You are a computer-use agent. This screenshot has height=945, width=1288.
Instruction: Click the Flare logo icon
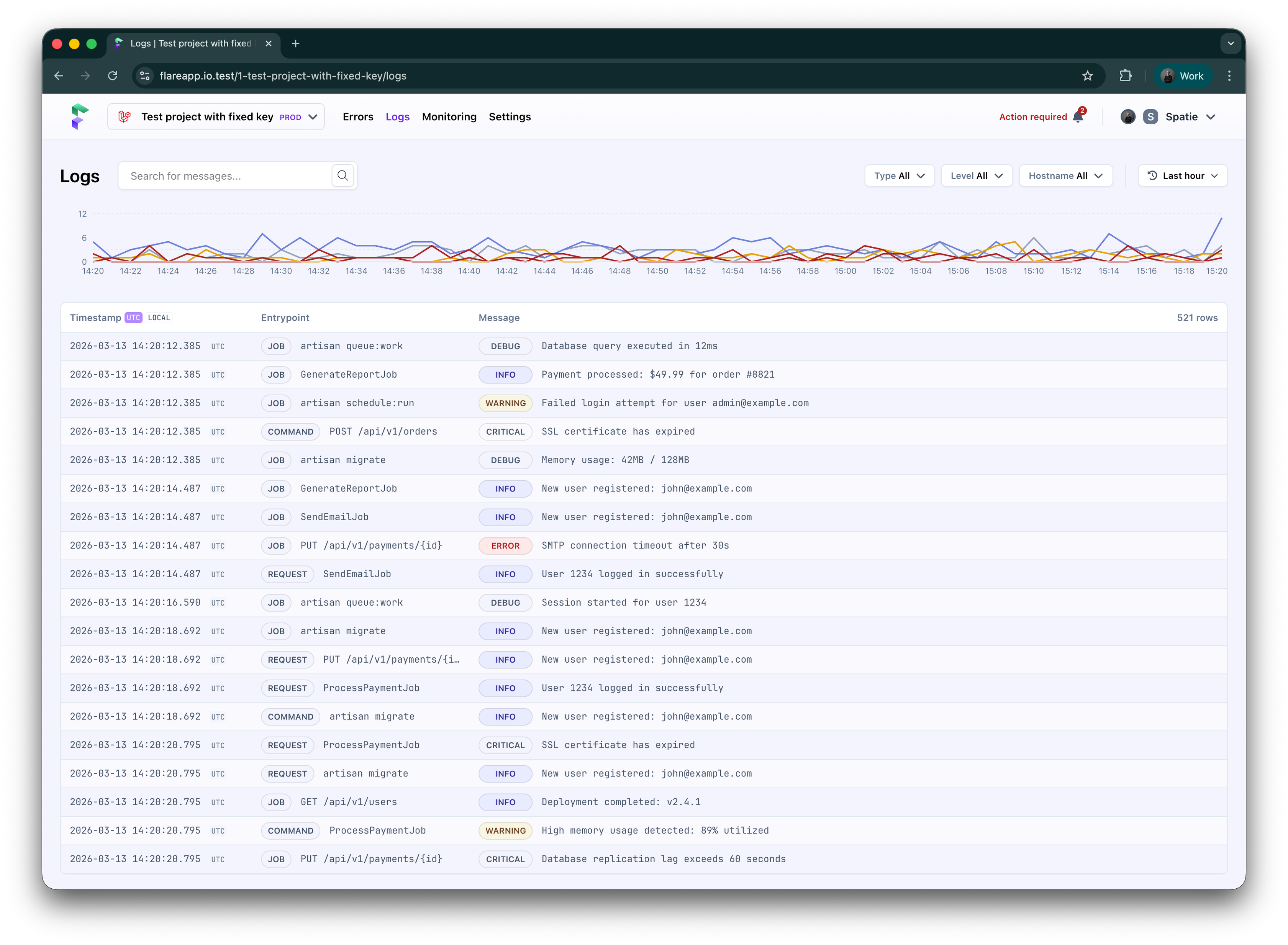coord(80,117)
